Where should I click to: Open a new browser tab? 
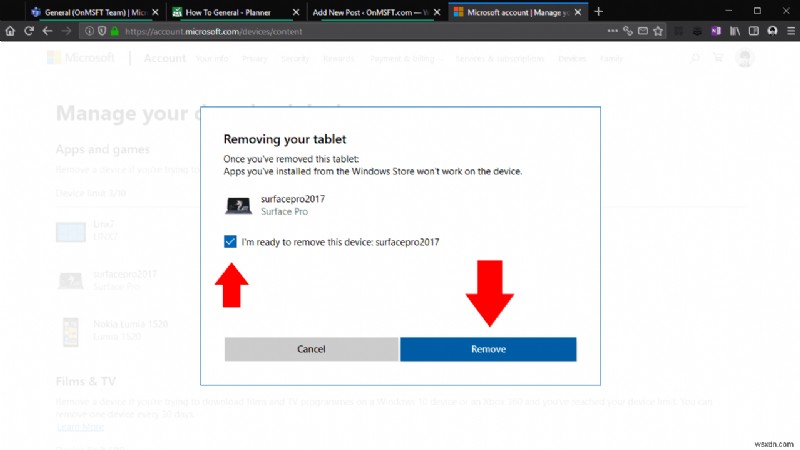point(598,12)
